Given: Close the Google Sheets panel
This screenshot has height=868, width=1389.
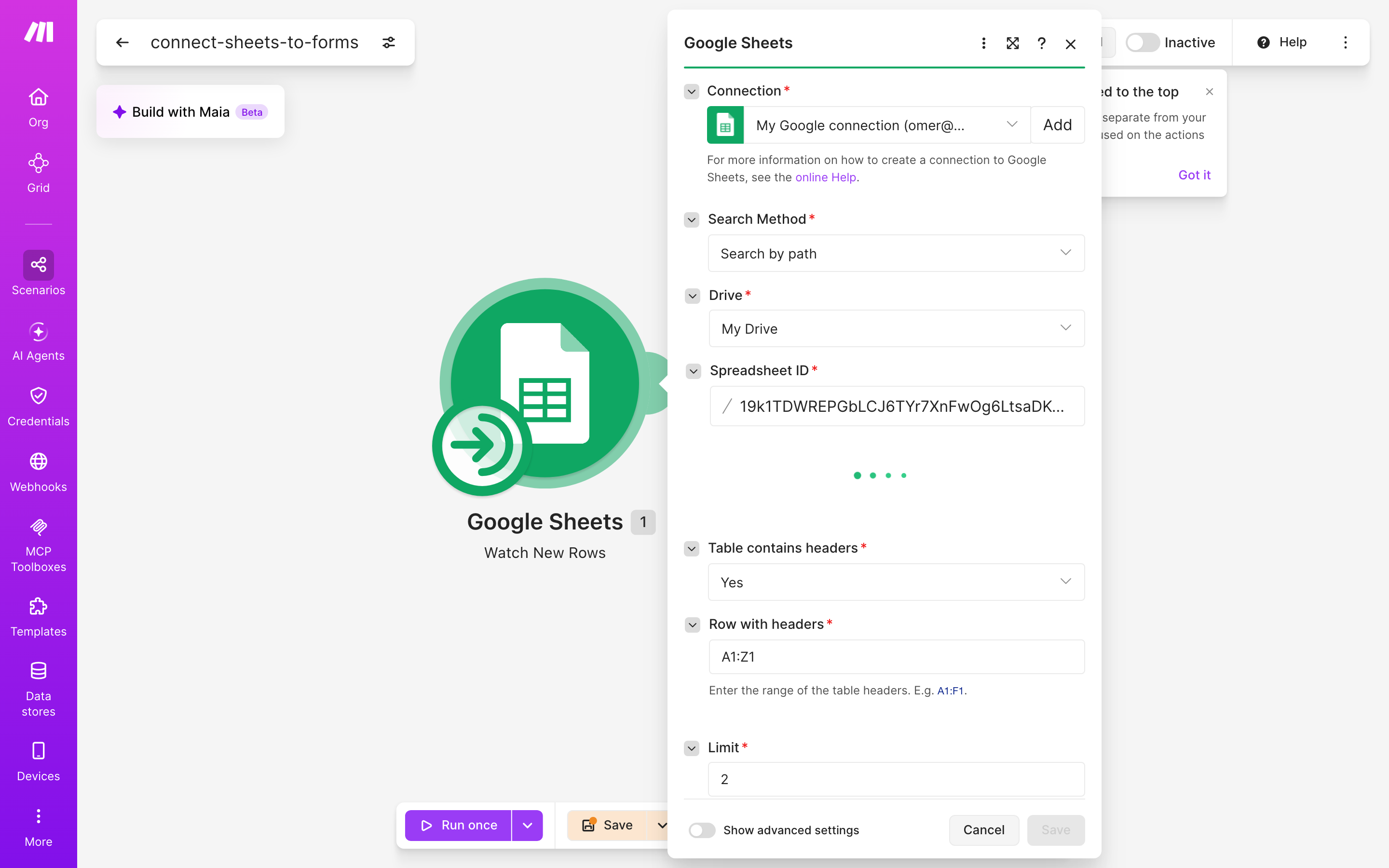Looking at the screenshot, I should click(1071, 44).
